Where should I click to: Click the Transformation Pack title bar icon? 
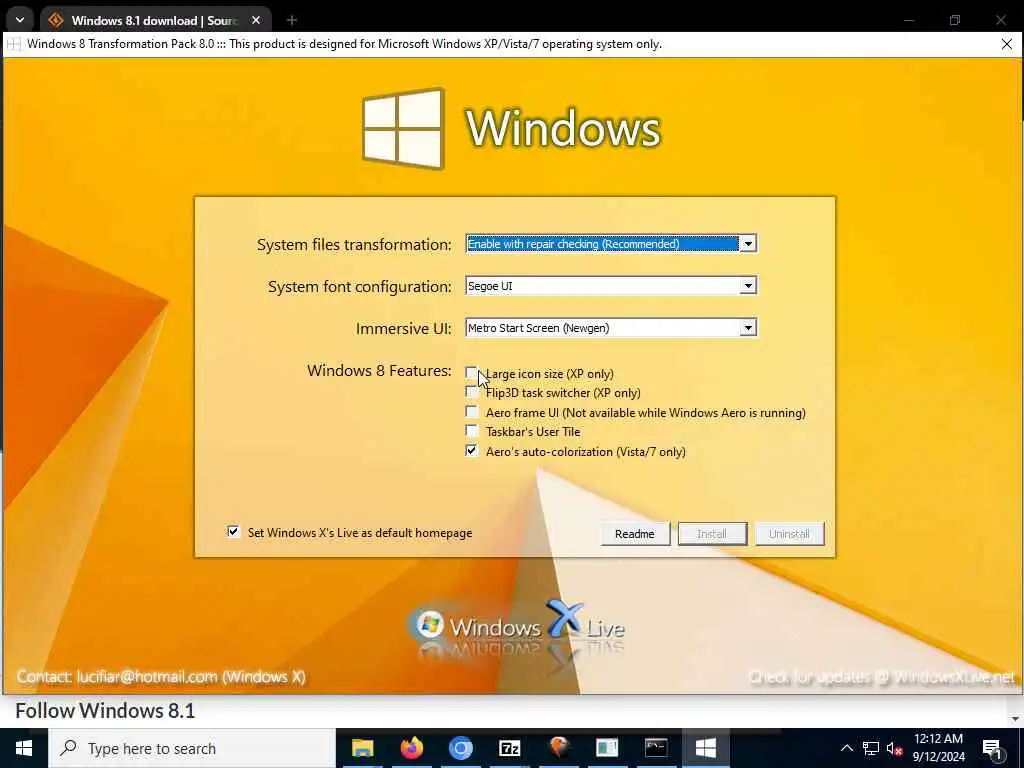[x=14, y=44]
